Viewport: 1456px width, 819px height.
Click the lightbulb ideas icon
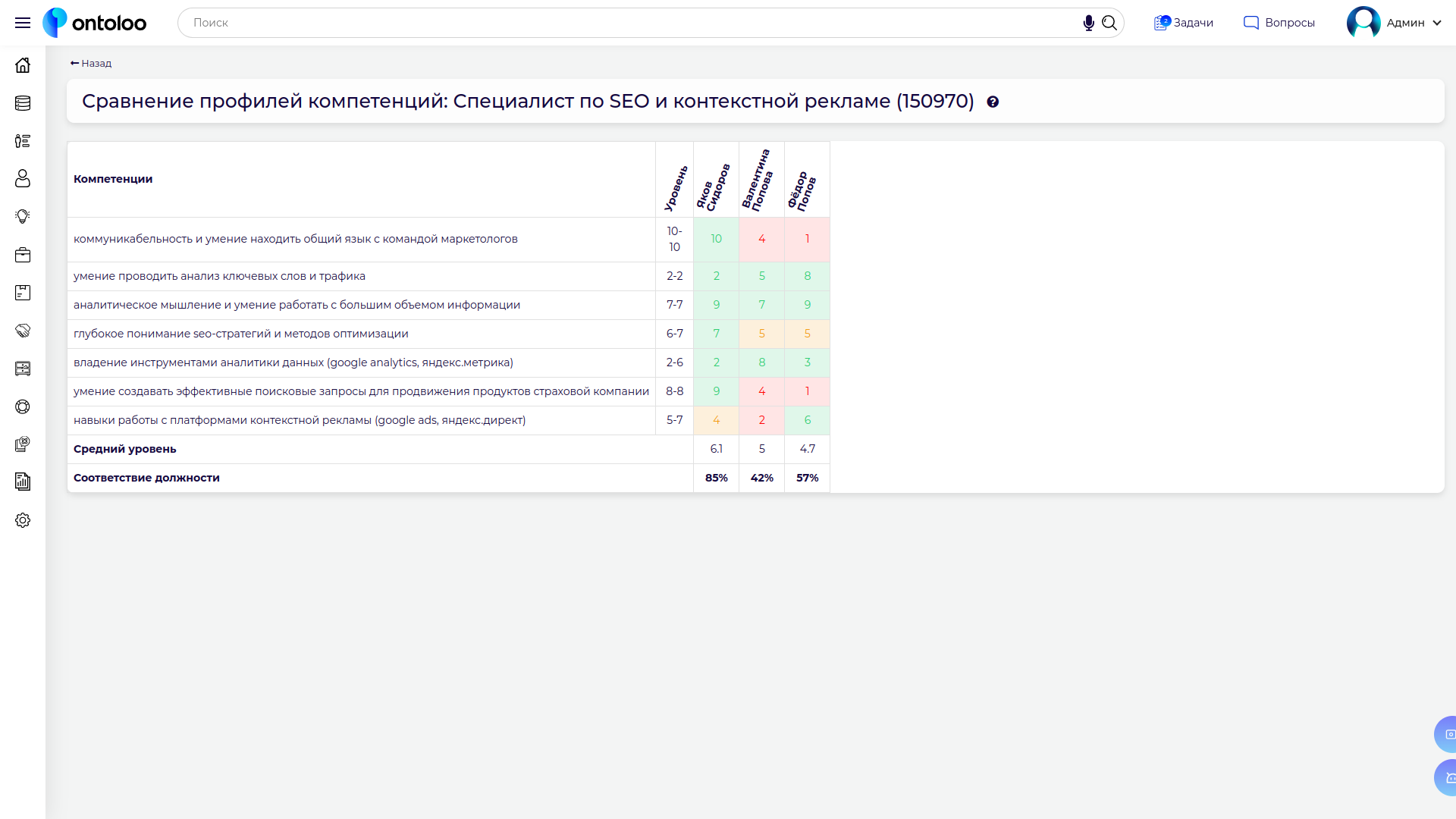point(23,217)
